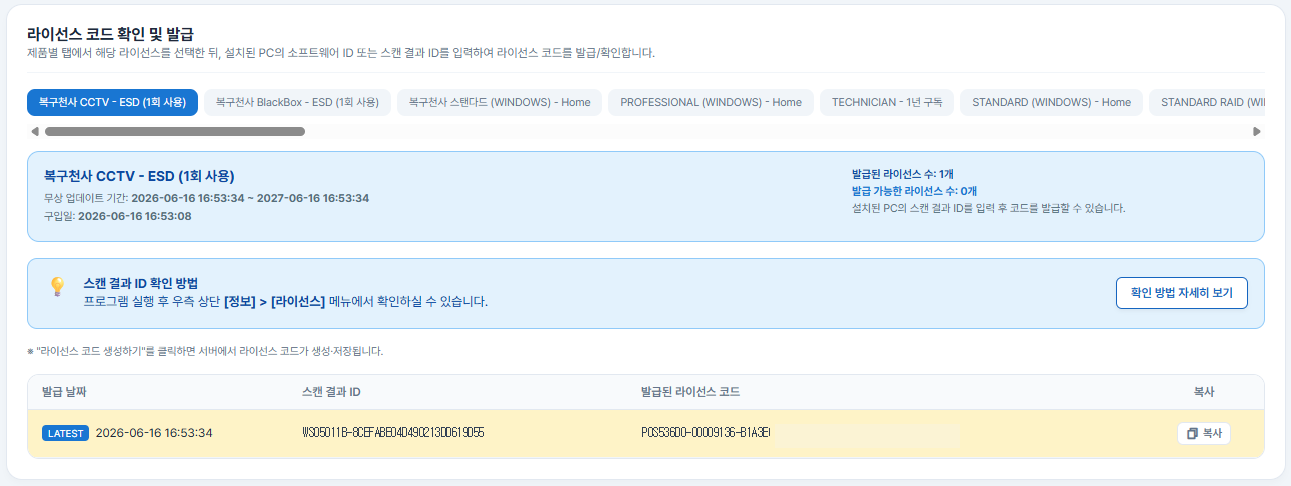Viewport: 1291px width, 486px height.
Task: Click the 발급 날짜 column header
Action: (65, 391)
